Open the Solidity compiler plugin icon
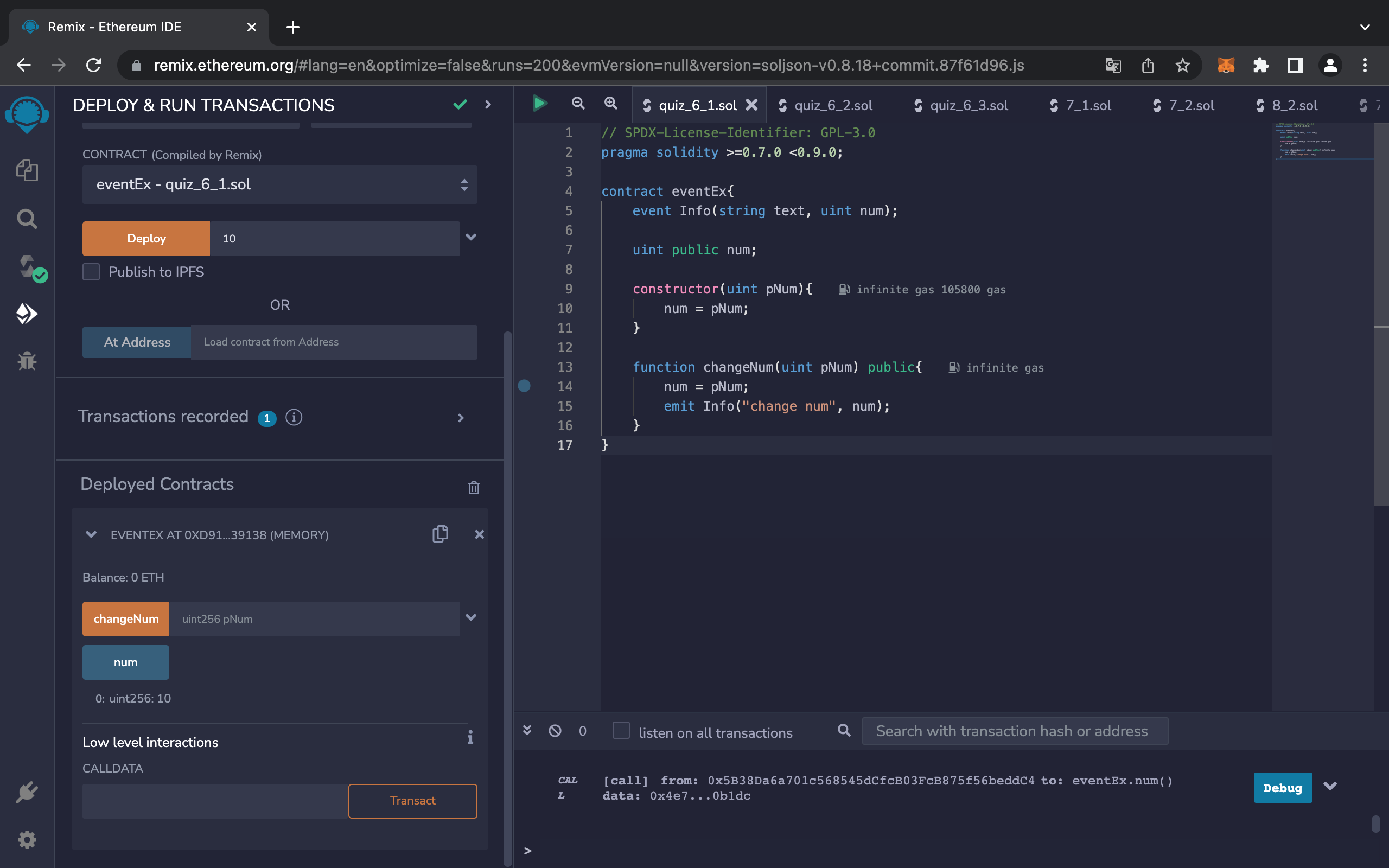This screenshot has width=1389, height=868. point(28,267)
